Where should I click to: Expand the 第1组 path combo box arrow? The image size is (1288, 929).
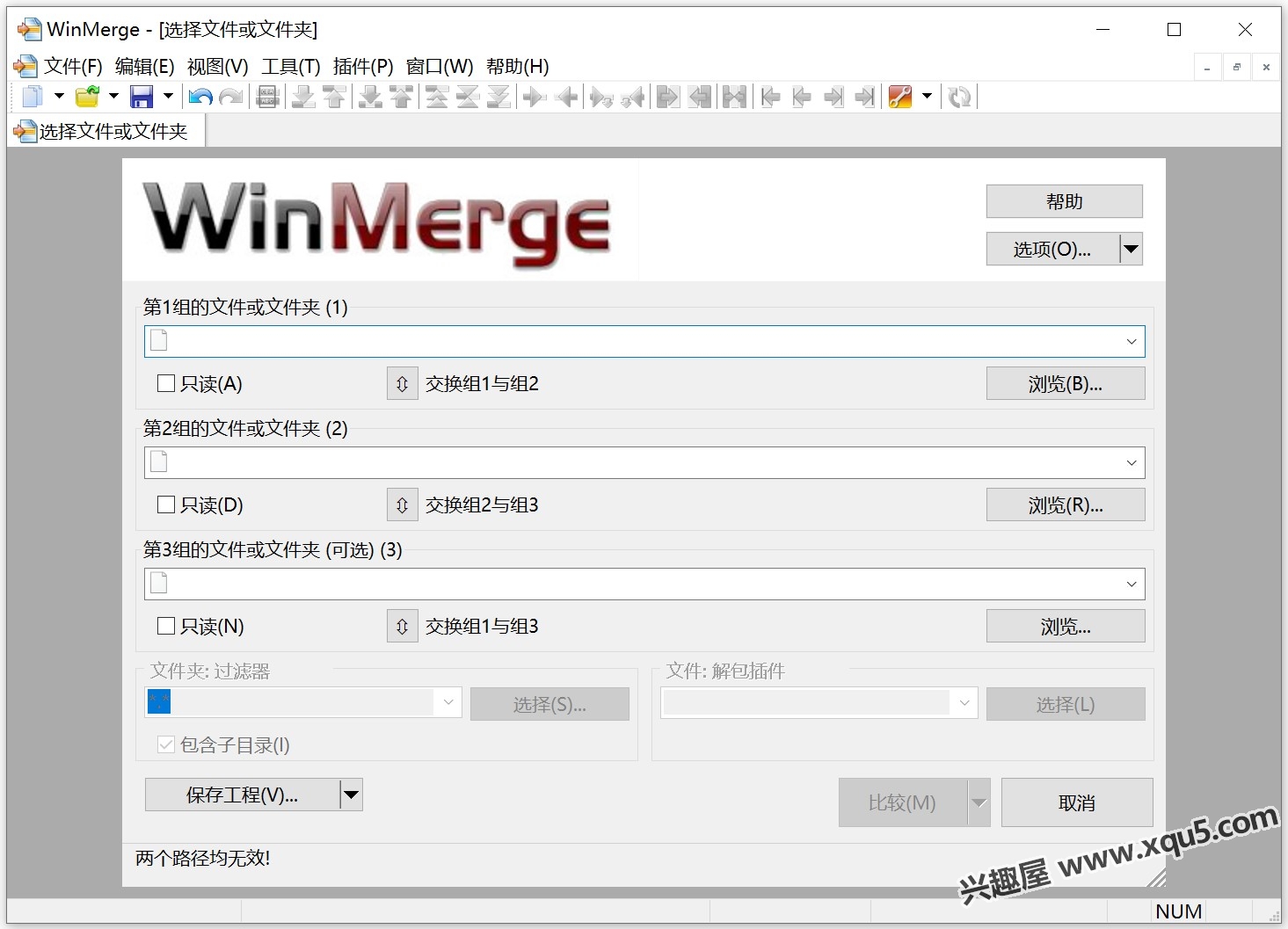pyautogui.click(x=1132, y=341)
